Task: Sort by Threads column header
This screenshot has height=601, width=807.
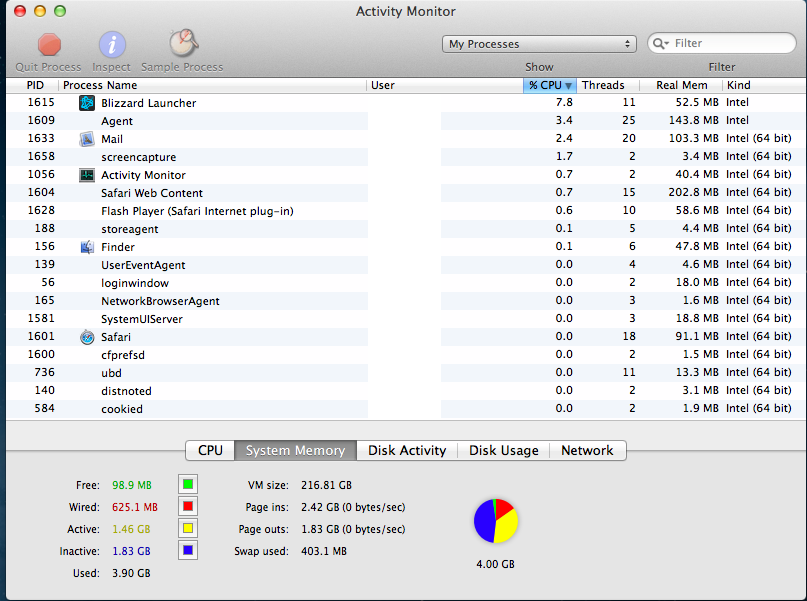Action: point(608,85)
